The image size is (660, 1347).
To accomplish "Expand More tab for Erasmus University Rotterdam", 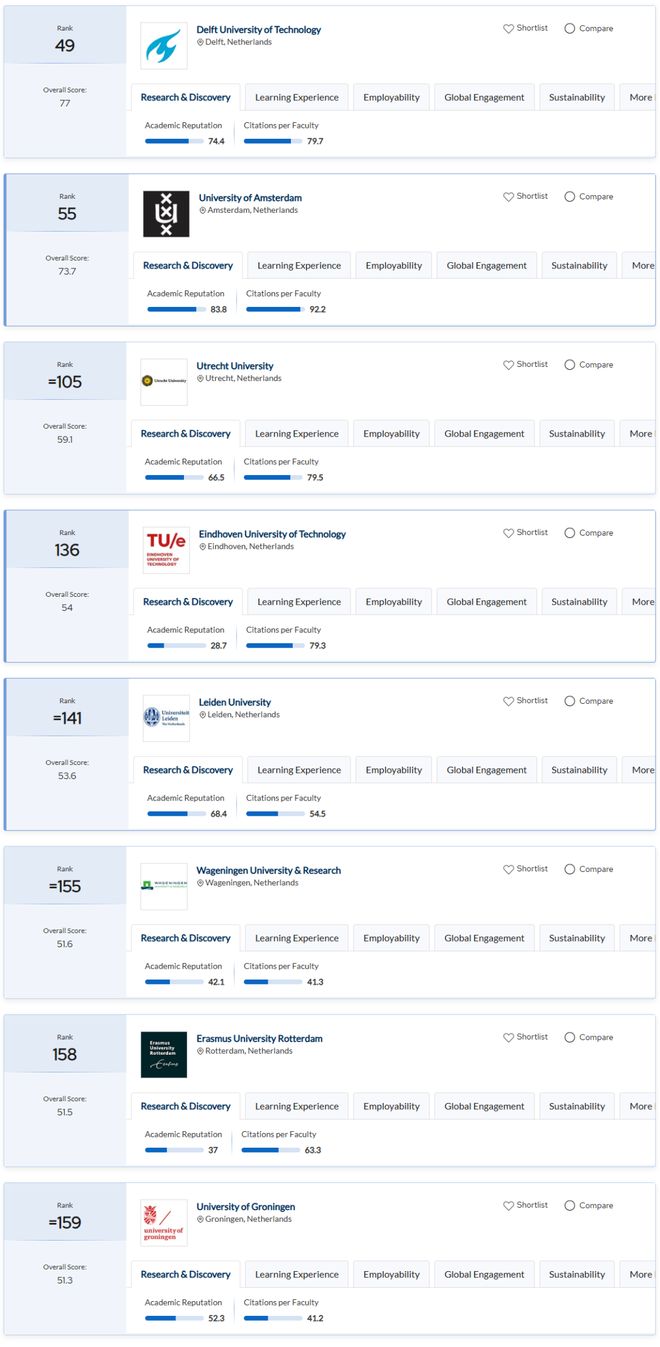I will (639, 1106).
